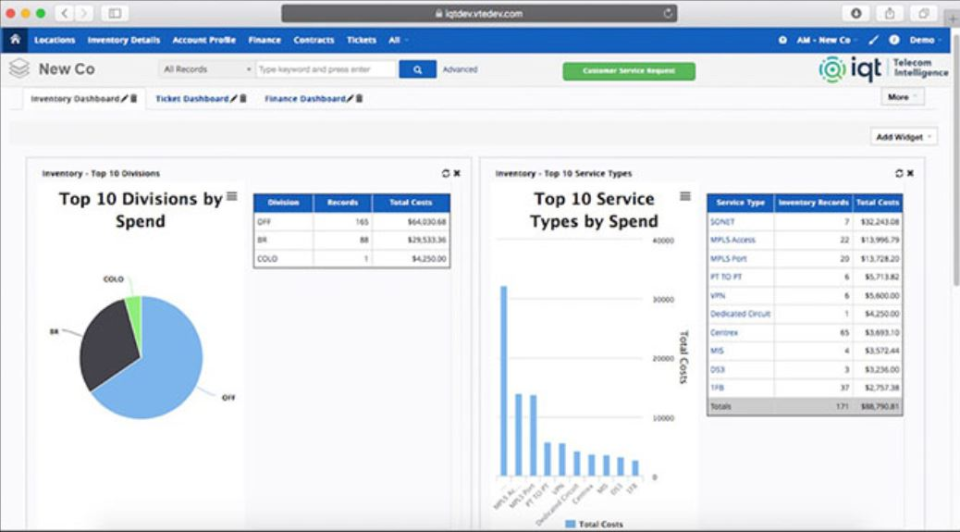The image size is (960, 532).
Task: Edit the Inventory Dashboard tab name
Action: (125, 99)
